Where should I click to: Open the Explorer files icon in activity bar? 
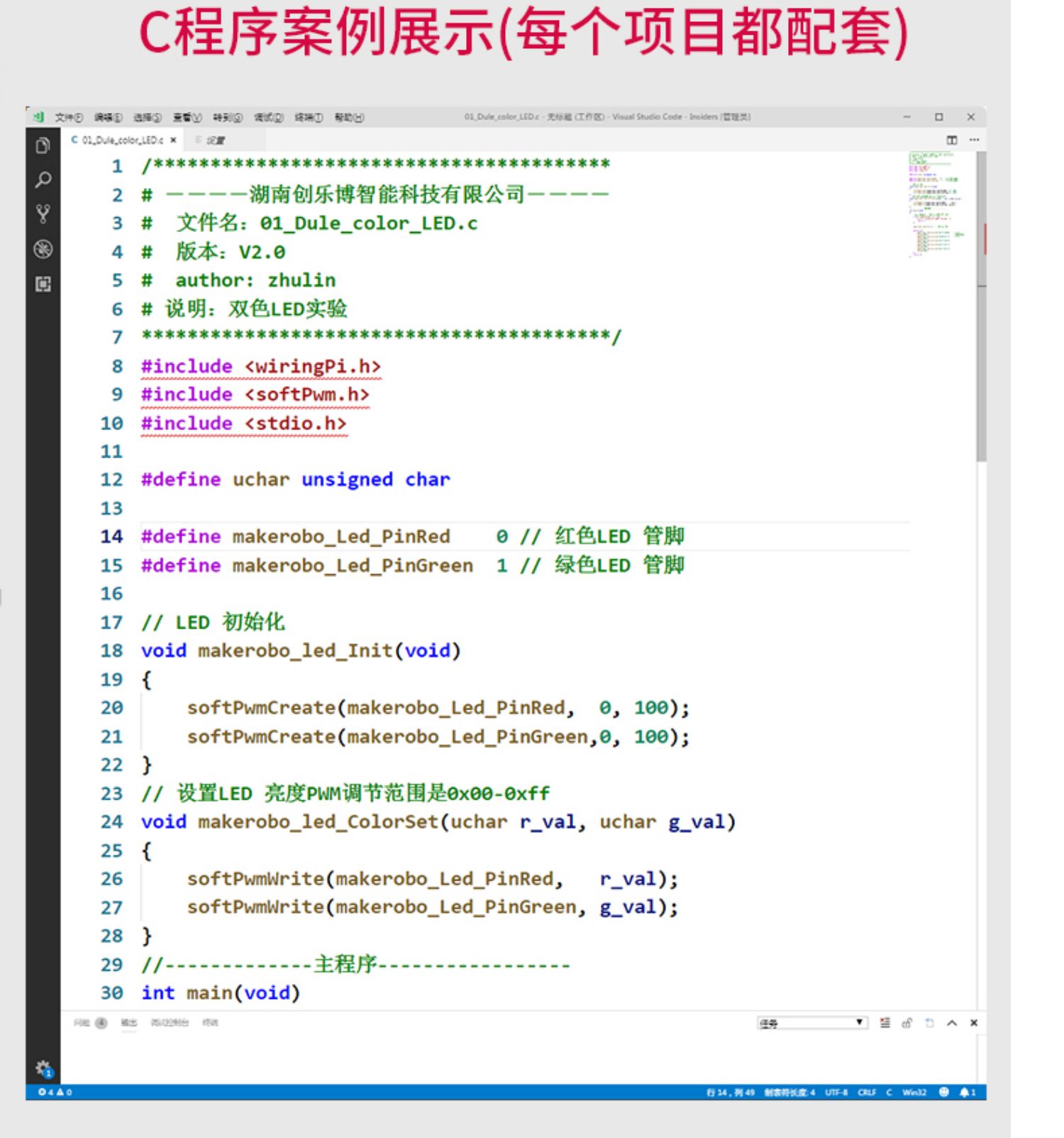click(43, 145)
